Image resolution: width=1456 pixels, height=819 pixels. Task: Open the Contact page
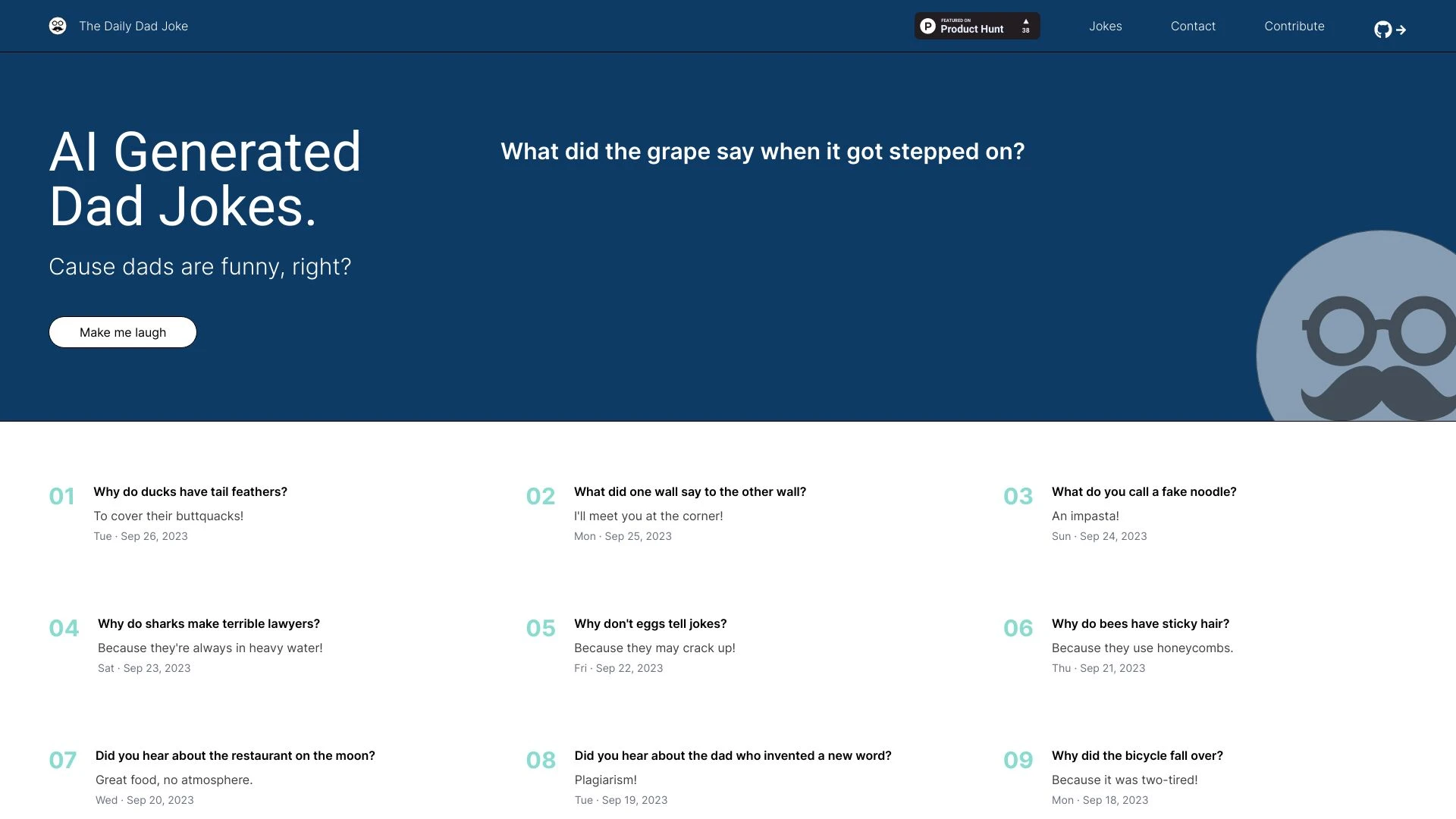1193,26
